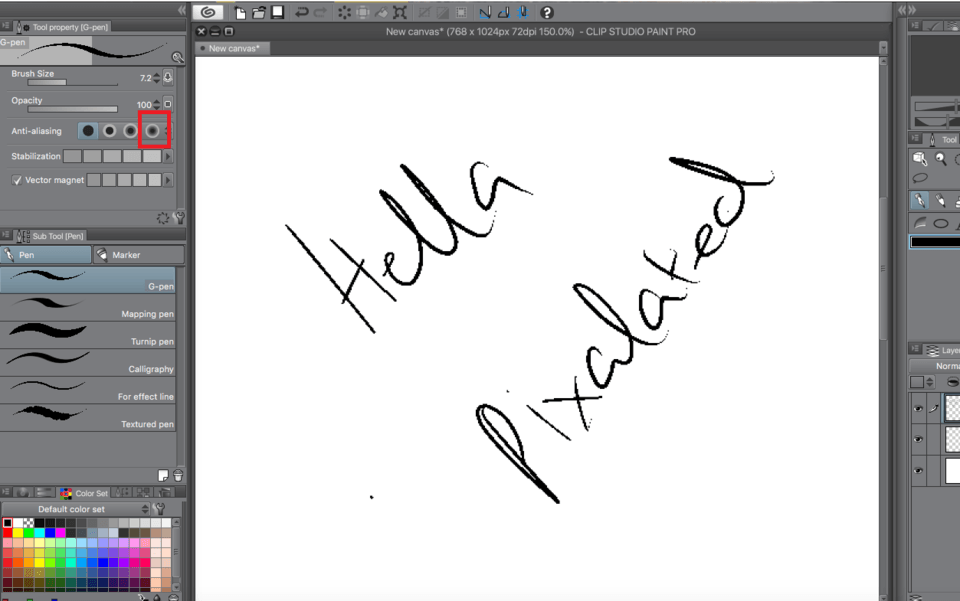Viewport: 960px width, 601px height.
Task: Select the strongest anti-aliasing option
Action: pyautogui.click(x=152, y=131)
